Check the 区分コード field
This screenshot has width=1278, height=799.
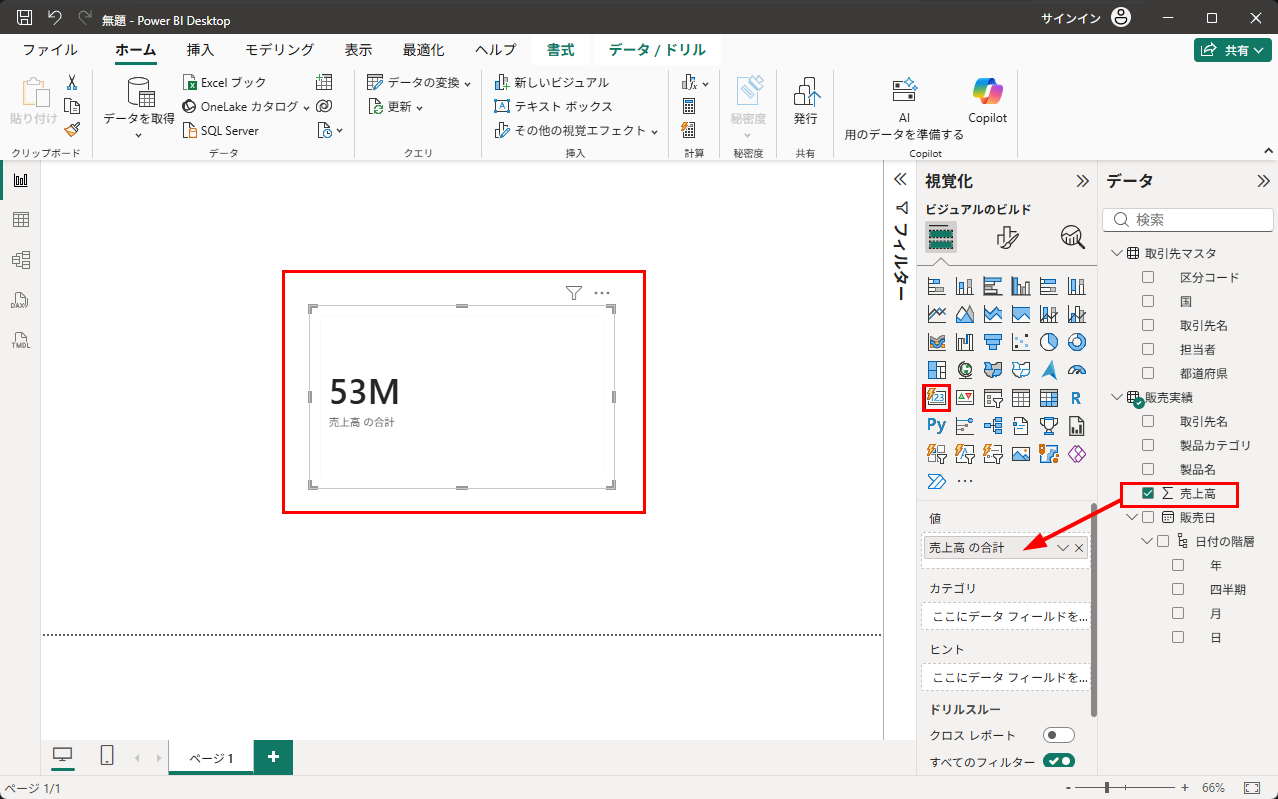[x=1148, y=277]
